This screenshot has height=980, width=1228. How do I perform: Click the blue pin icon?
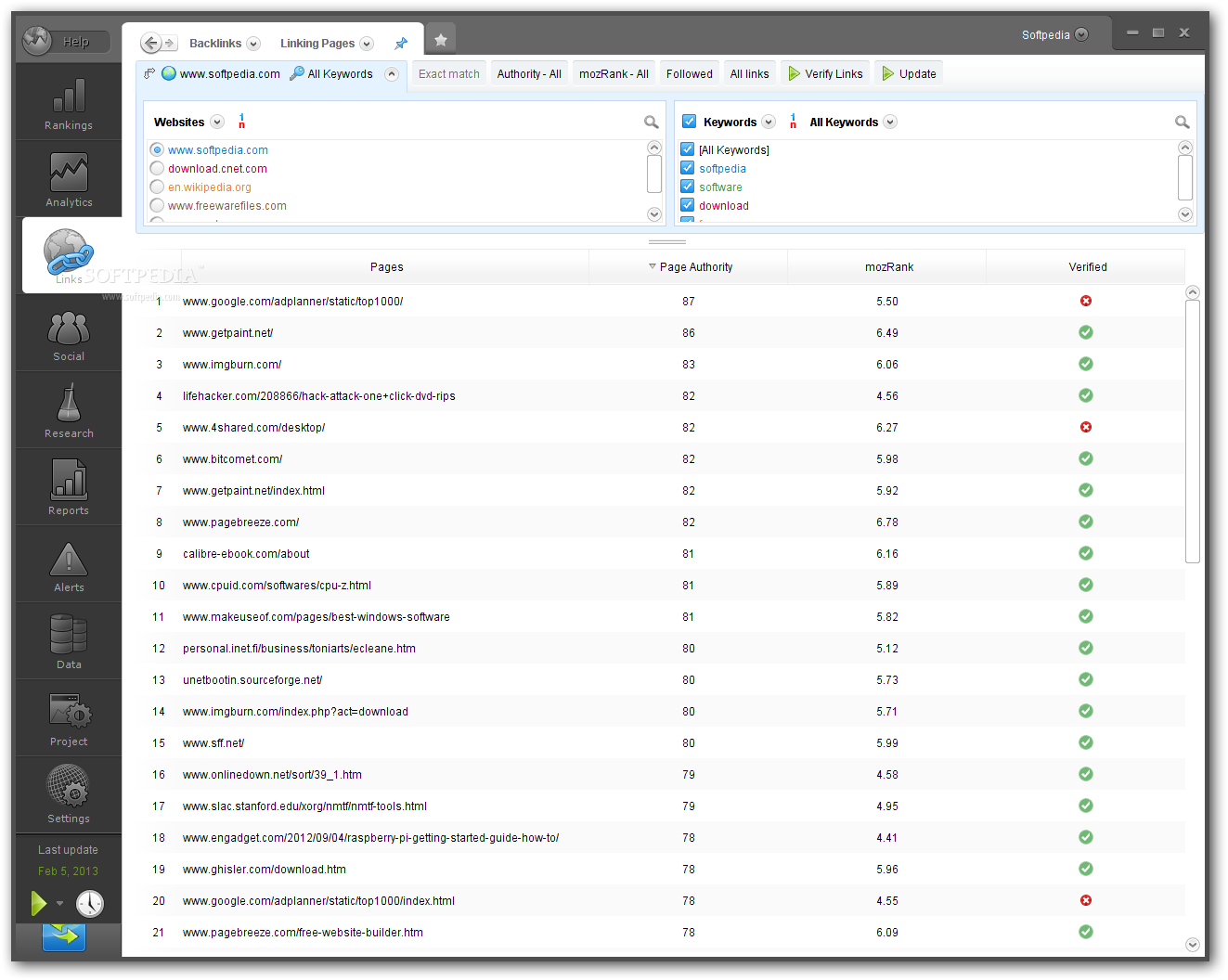401,43
